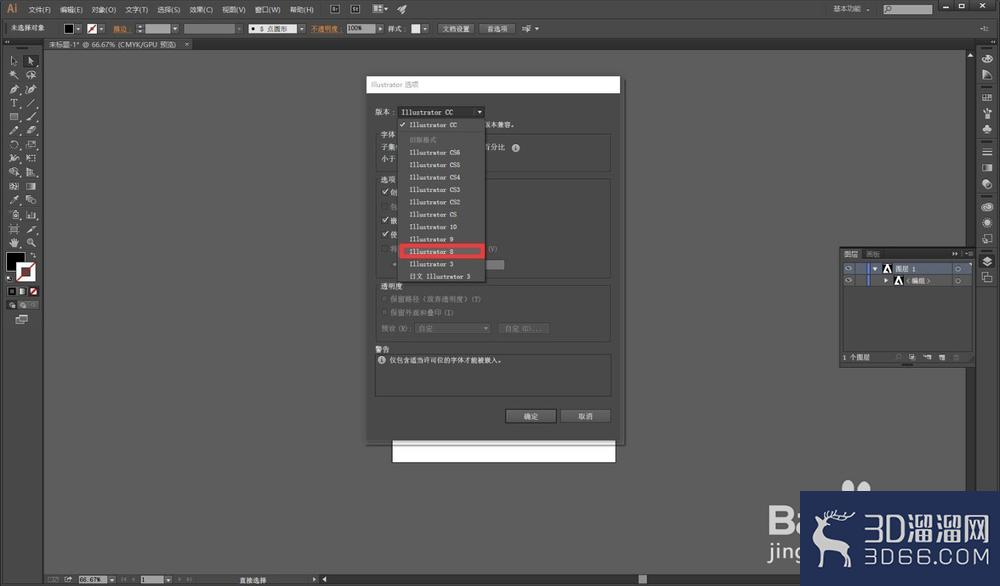Open the Swatches panel in right dock
Screen dimensions: 1000x586
[987, 98]
